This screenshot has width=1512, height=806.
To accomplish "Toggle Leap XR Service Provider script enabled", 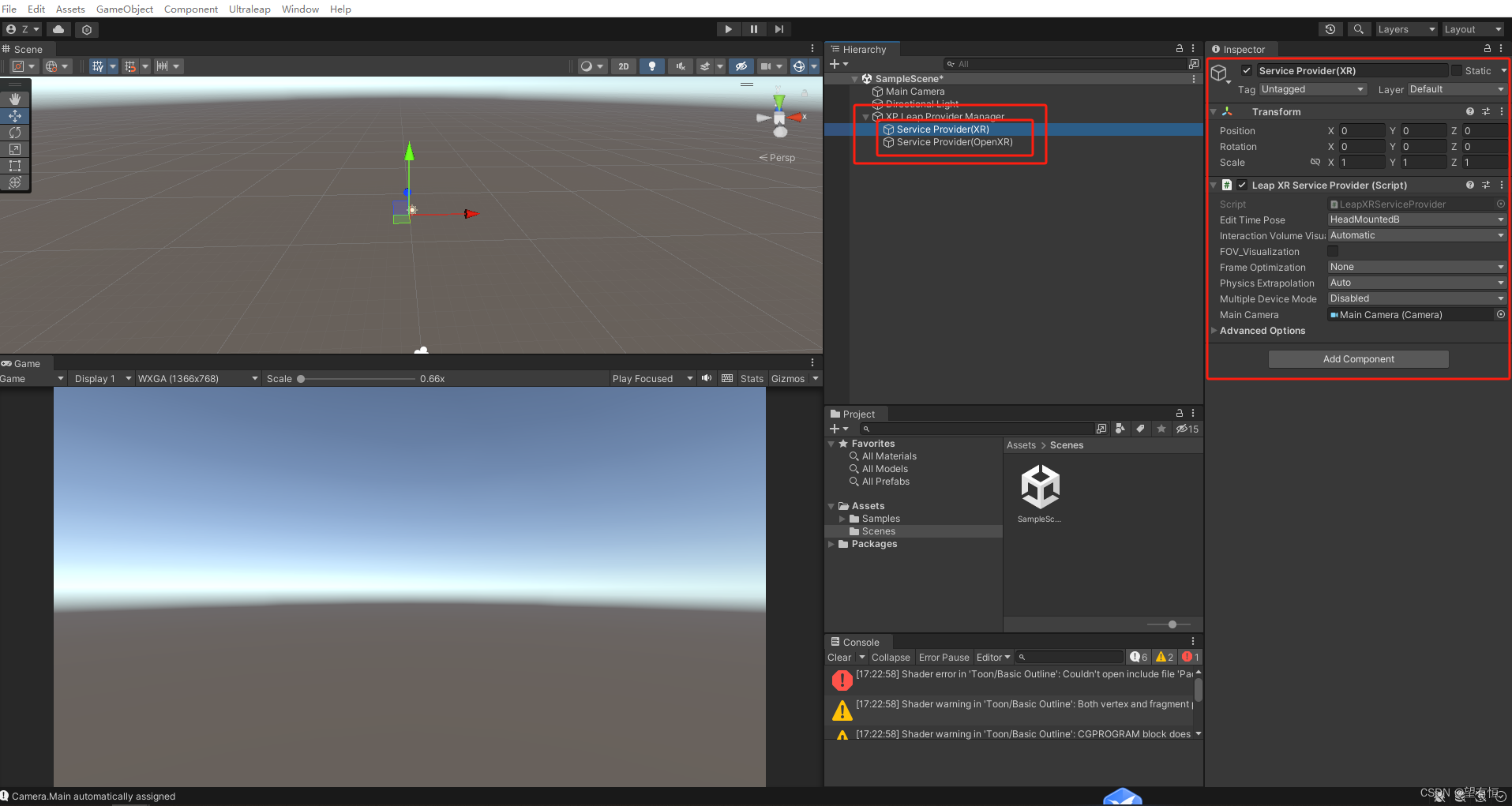I will tap(1243, 185).
